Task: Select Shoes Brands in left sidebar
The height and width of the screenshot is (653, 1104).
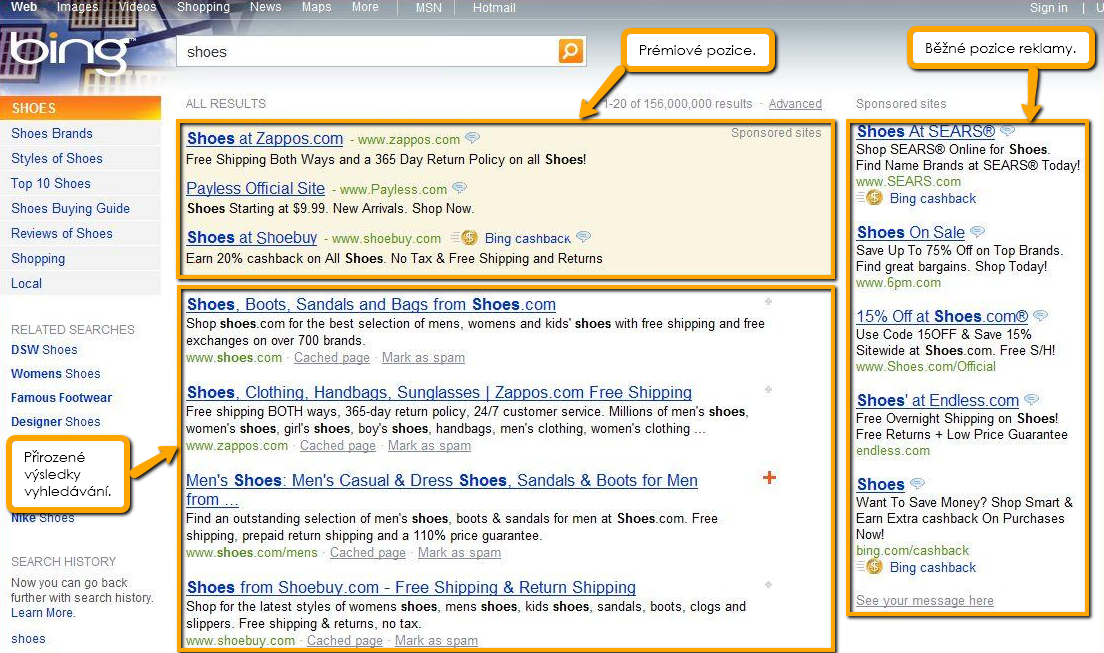Action: coord(52,133)
